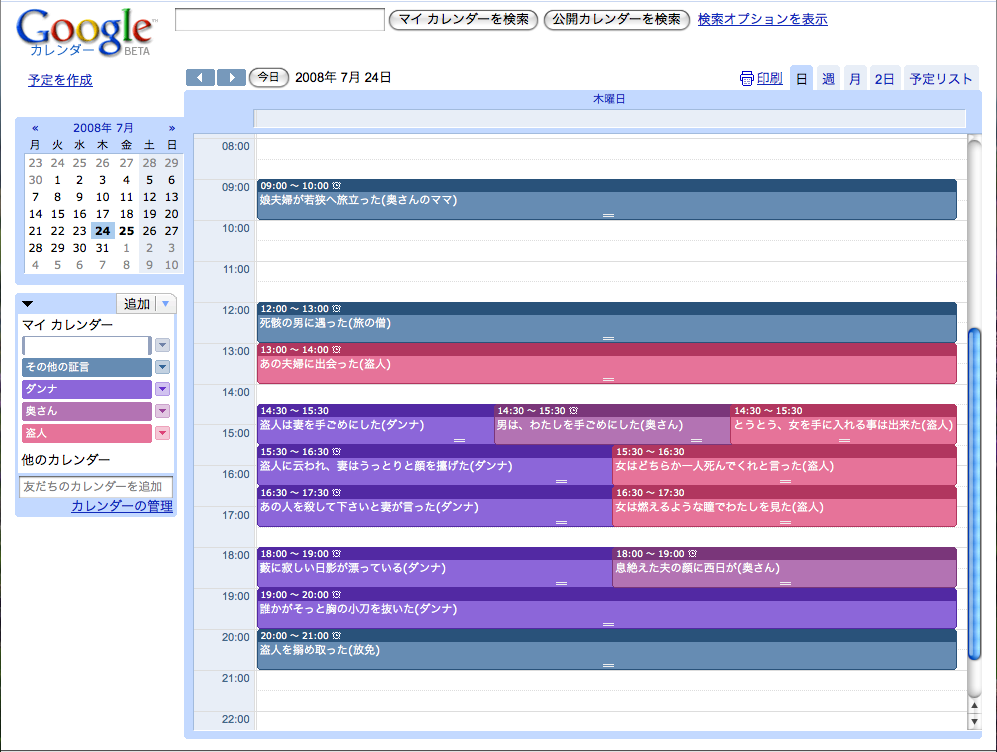Open event 盗人は妻を手ごめにした(ダンナ)

coord(376,425)
